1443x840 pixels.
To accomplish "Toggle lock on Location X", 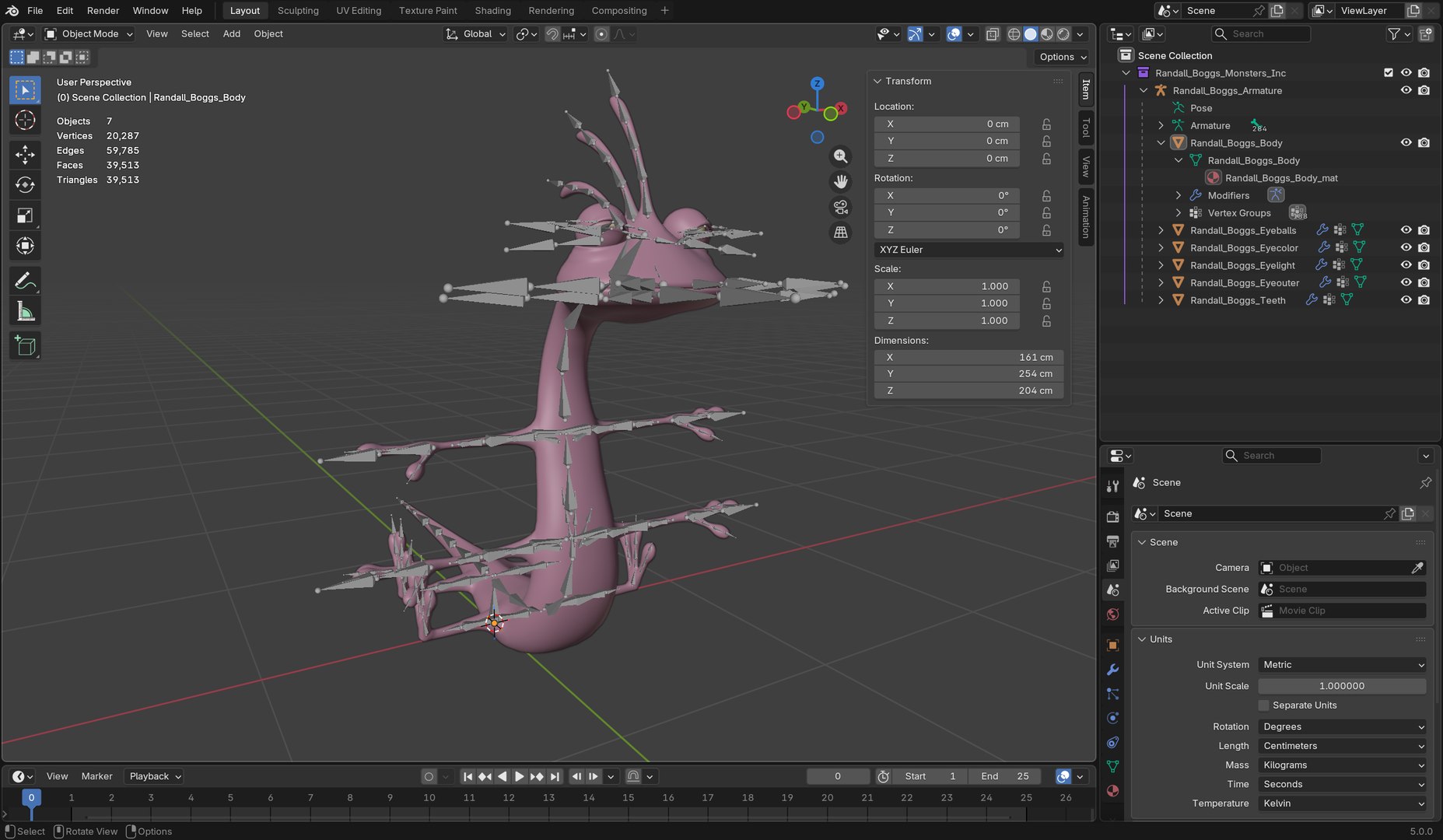I will 1046,124.
